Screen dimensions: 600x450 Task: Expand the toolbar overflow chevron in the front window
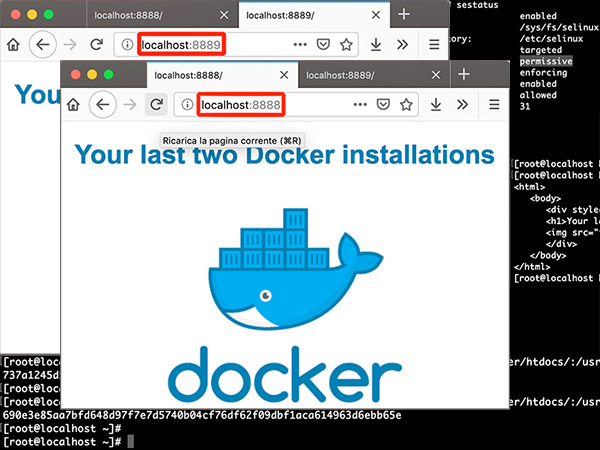pyautogui.click(x=462, y=105)
